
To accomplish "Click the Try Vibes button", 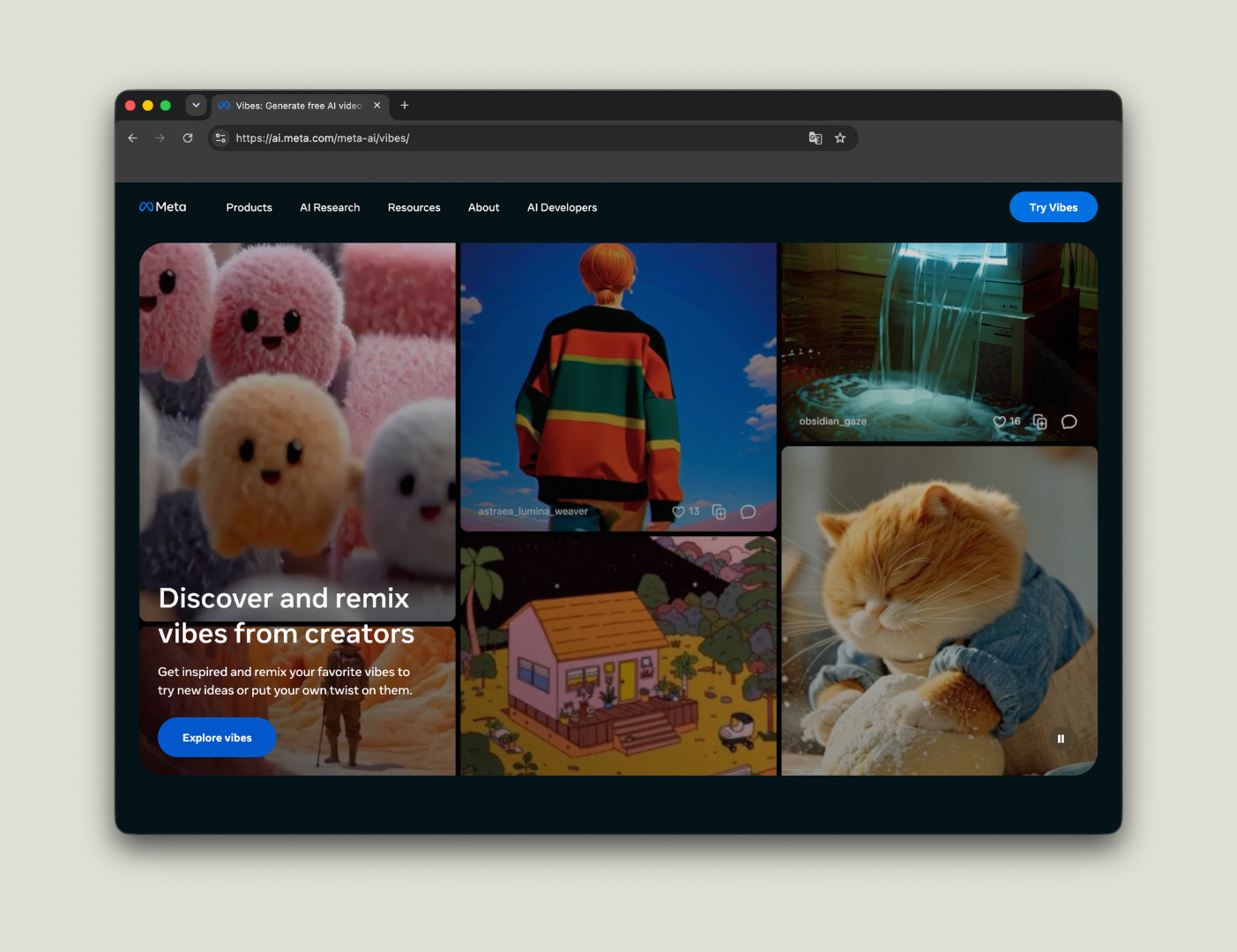I will 1054,207.
